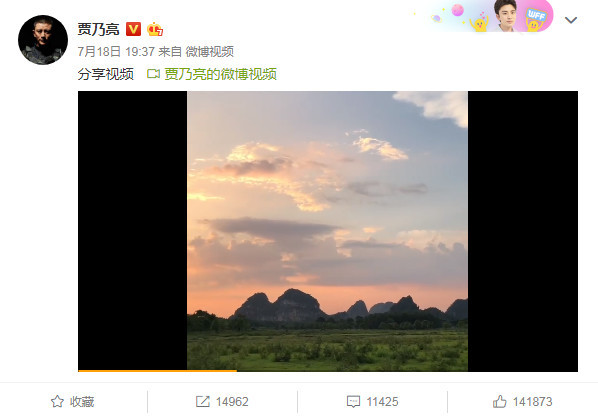Click the crown membership badge icon
The image size is (598, 418).
pyautogui.click(x=155, y=29)
